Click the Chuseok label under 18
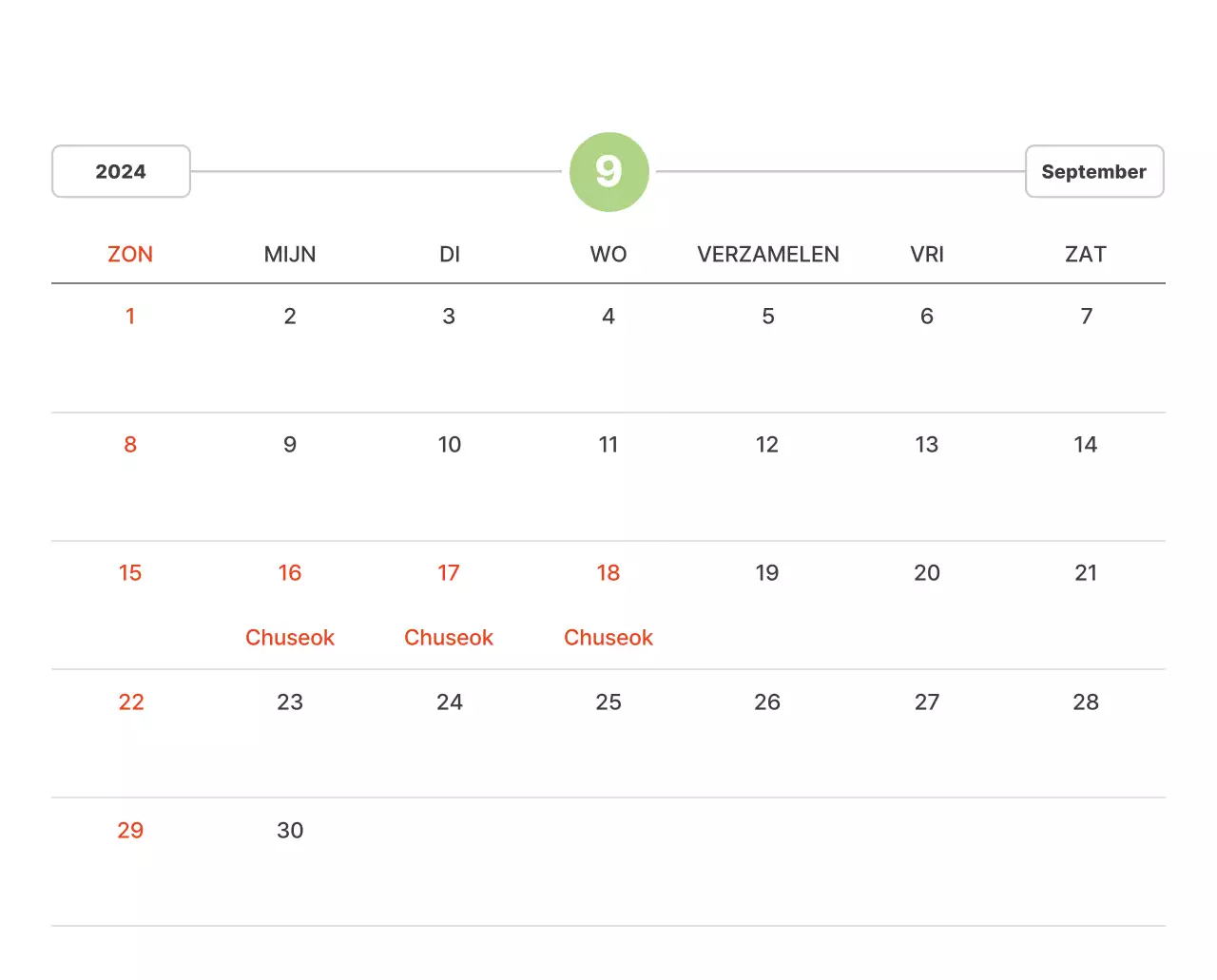The height and width of the screenshot is (980, 1217). [x=608, y=638]
